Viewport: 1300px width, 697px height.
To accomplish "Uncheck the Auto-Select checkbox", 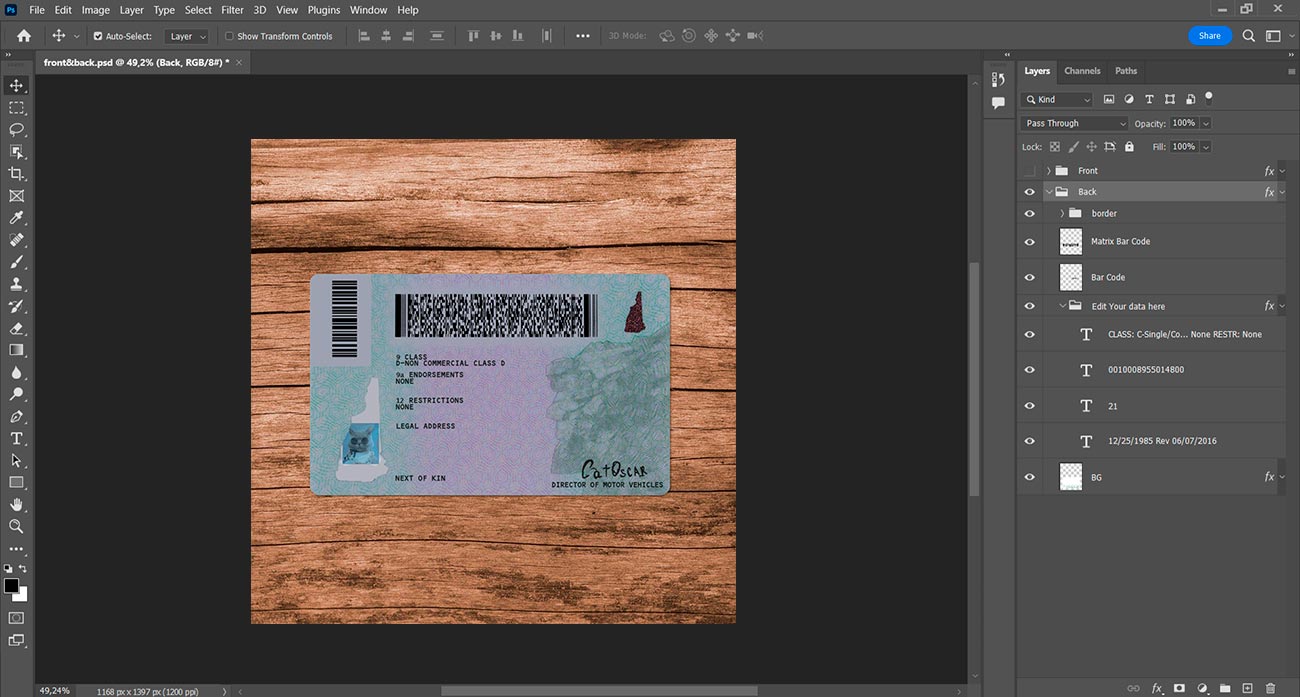I will 98,36.
